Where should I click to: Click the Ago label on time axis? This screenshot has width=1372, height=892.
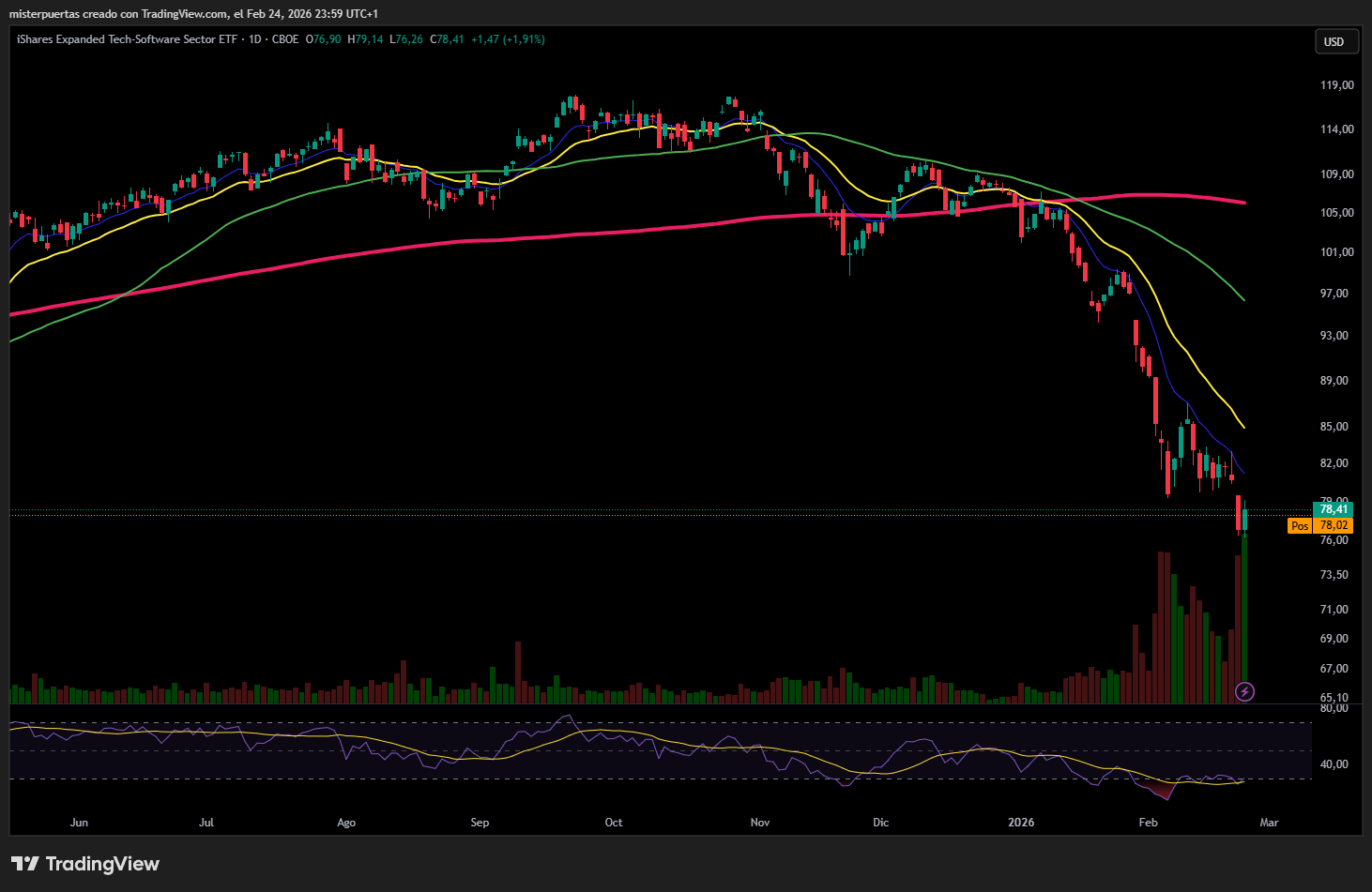pos(346,823)
